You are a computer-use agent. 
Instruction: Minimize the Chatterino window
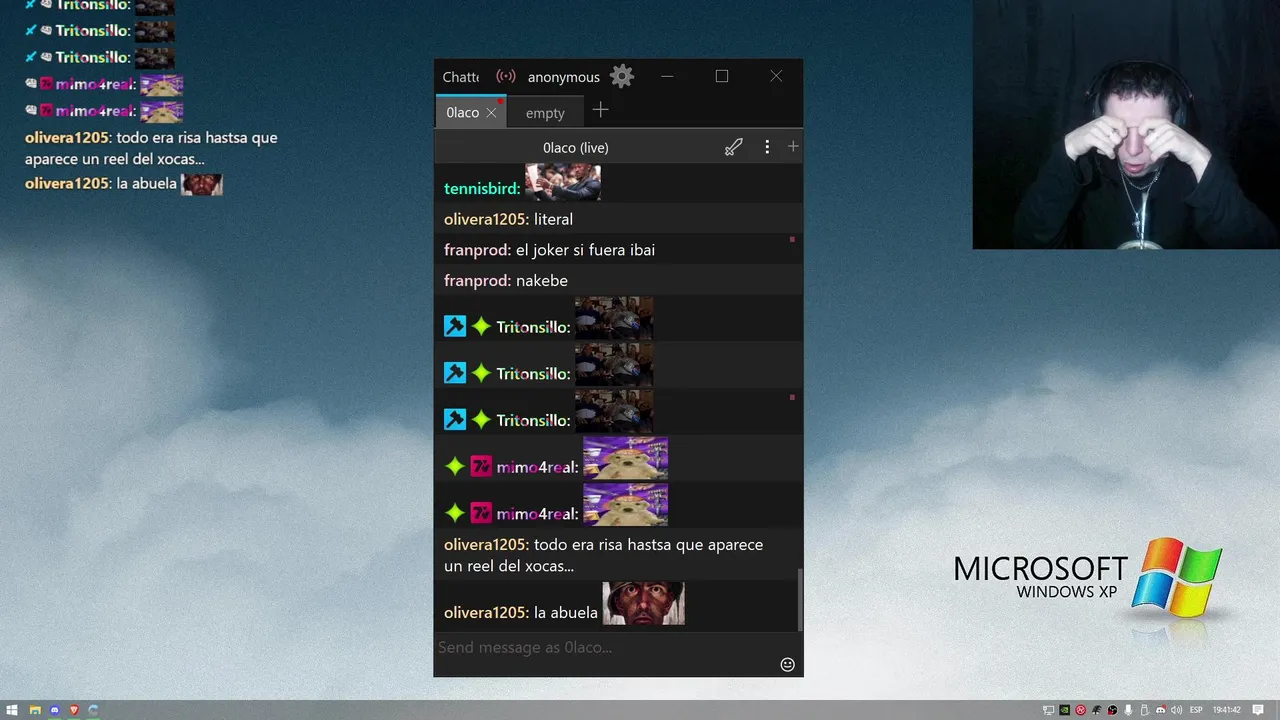pos(667,76)
